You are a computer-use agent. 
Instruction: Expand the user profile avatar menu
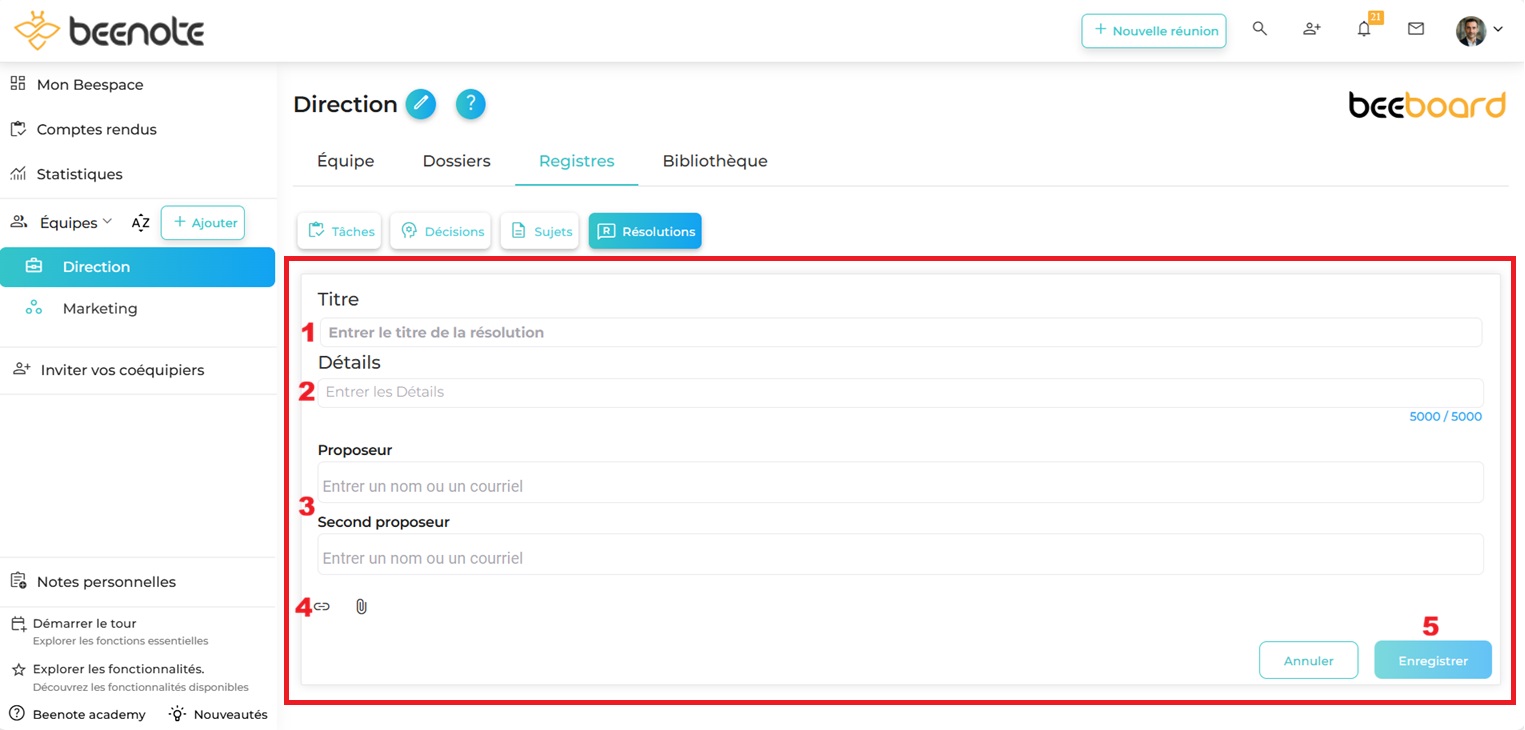click(x=1479, y=30)
